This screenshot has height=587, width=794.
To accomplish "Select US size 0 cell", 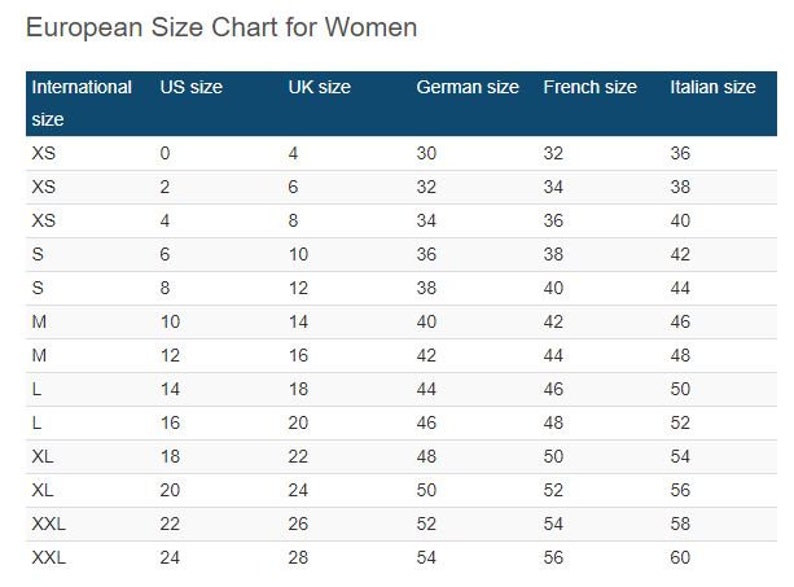I will pyautogui.click(x=165, y=153).
